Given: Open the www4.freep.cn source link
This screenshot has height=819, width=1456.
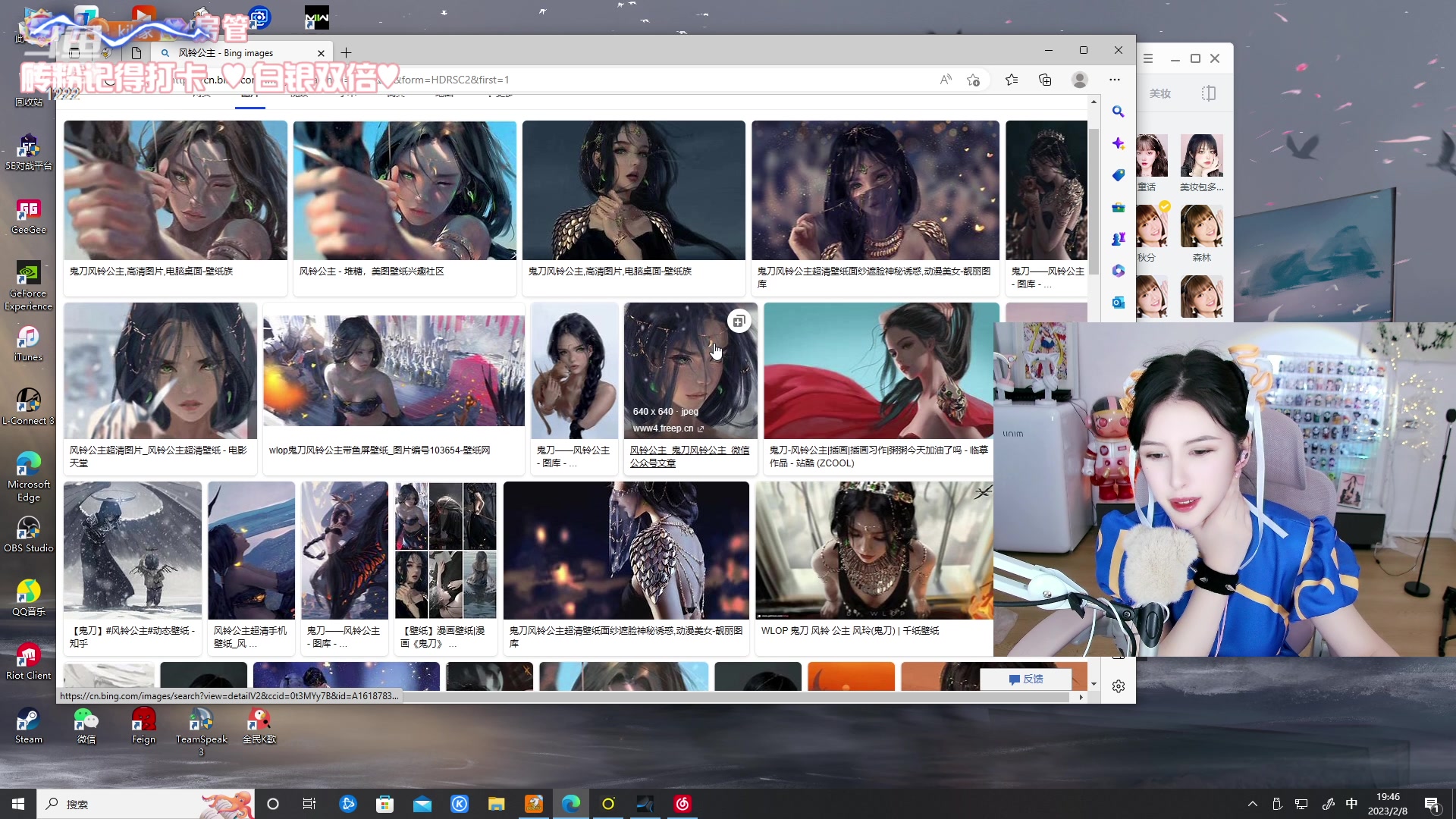Looking at the screenshot, I should [x=668, y=428].
